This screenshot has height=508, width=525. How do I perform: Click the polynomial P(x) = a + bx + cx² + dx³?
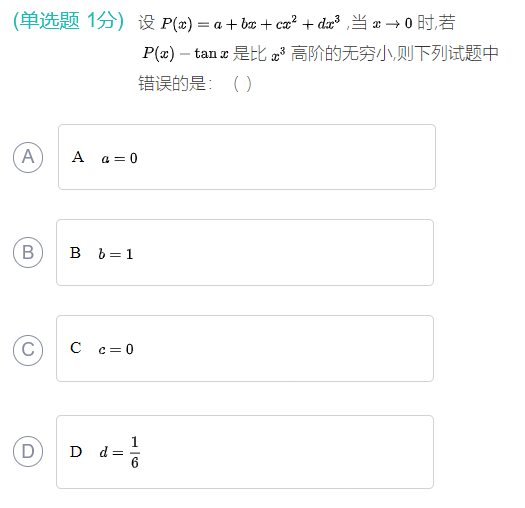click(250, 23)
